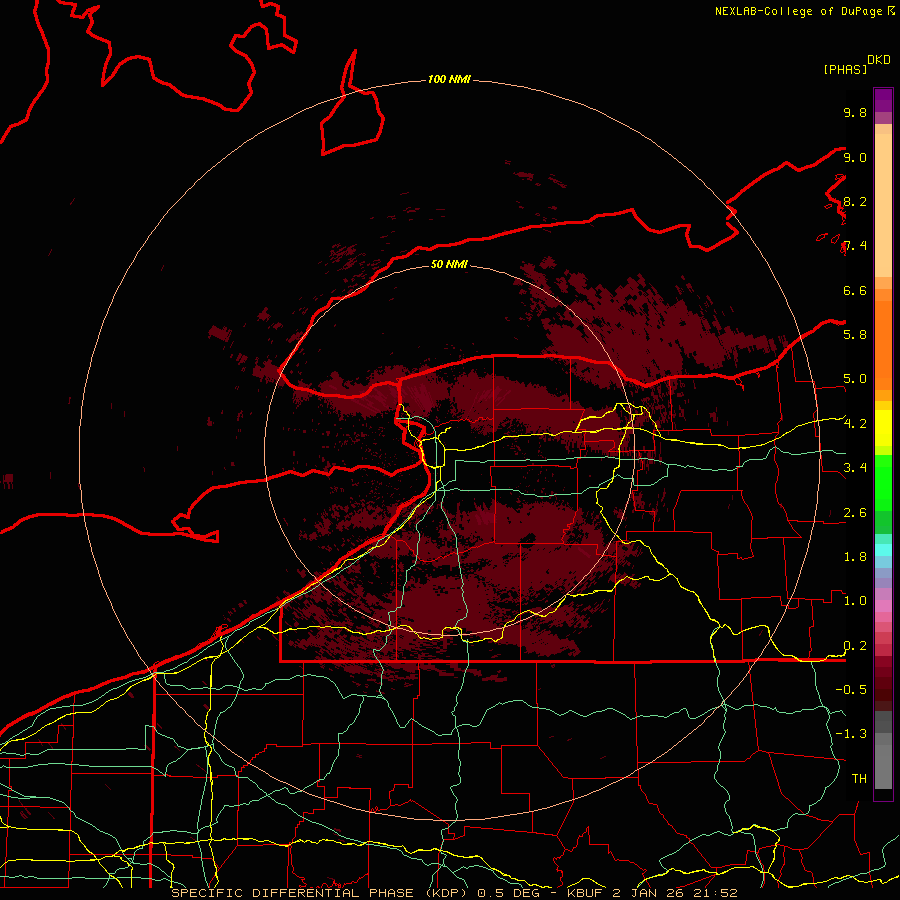Click the 9.8 value on the color scale

point(855,112)
